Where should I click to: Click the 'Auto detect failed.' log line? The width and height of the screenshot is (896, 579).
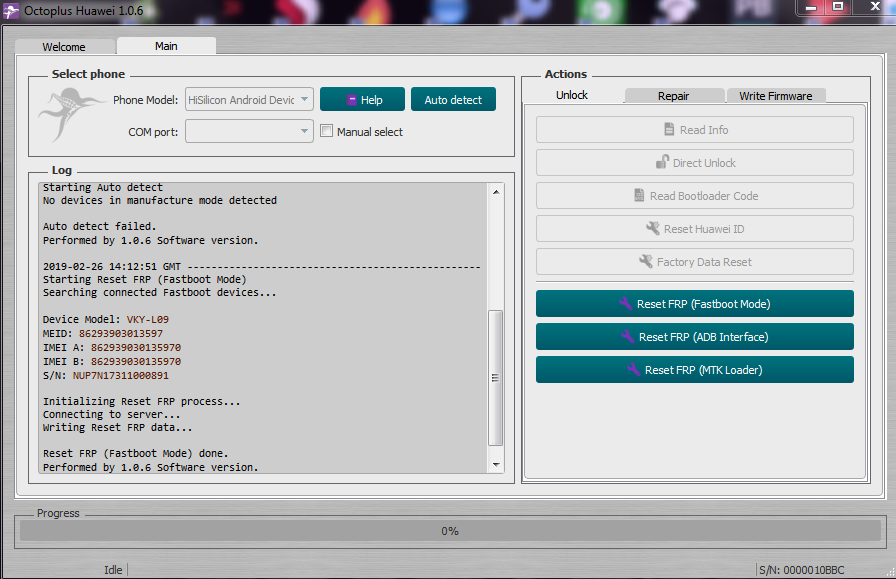[99, 226]
